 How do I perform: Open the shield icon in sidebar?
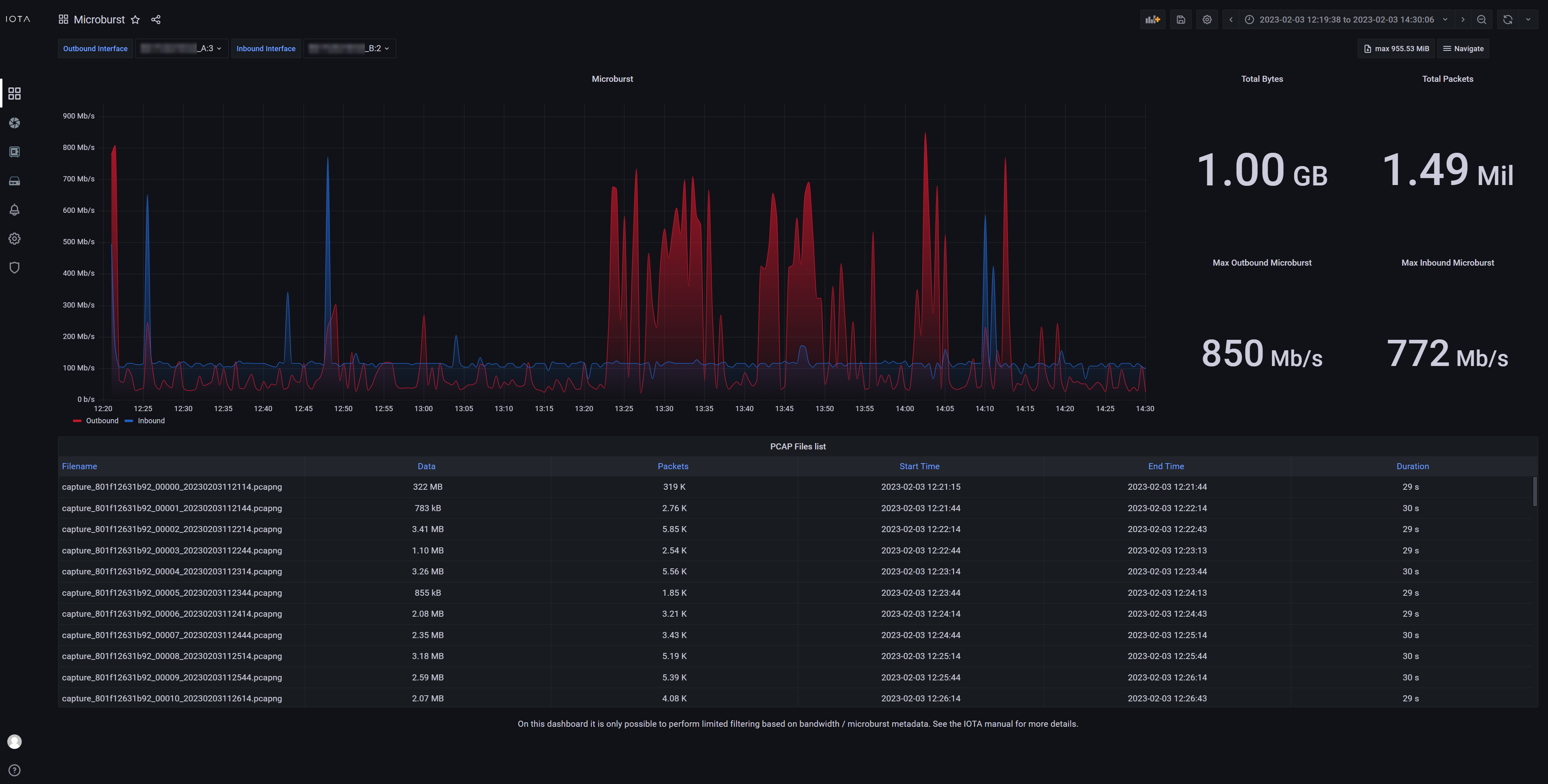15,268
